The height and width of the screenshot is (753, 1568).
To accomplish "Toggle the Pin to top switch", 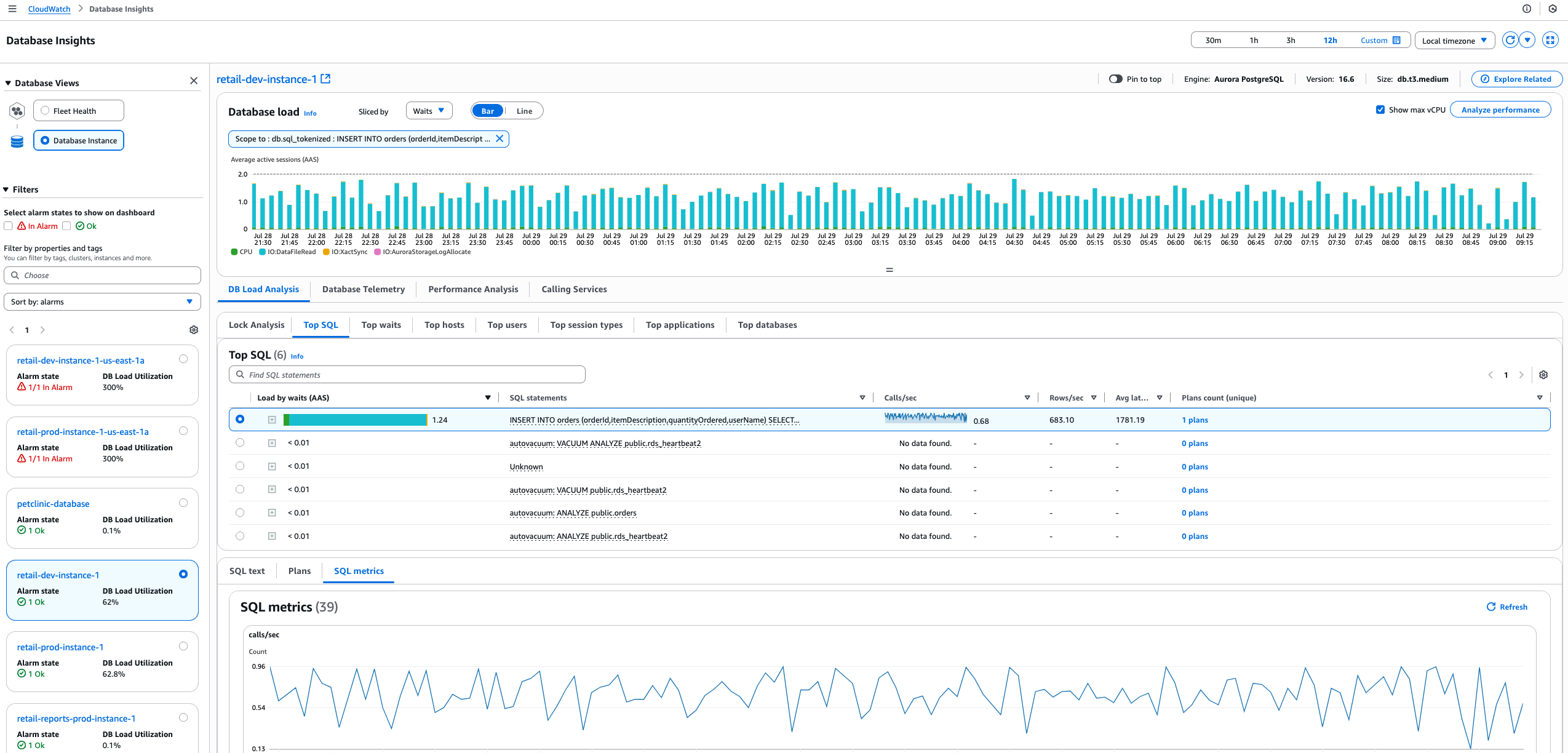I will (x=1117, y=79).
